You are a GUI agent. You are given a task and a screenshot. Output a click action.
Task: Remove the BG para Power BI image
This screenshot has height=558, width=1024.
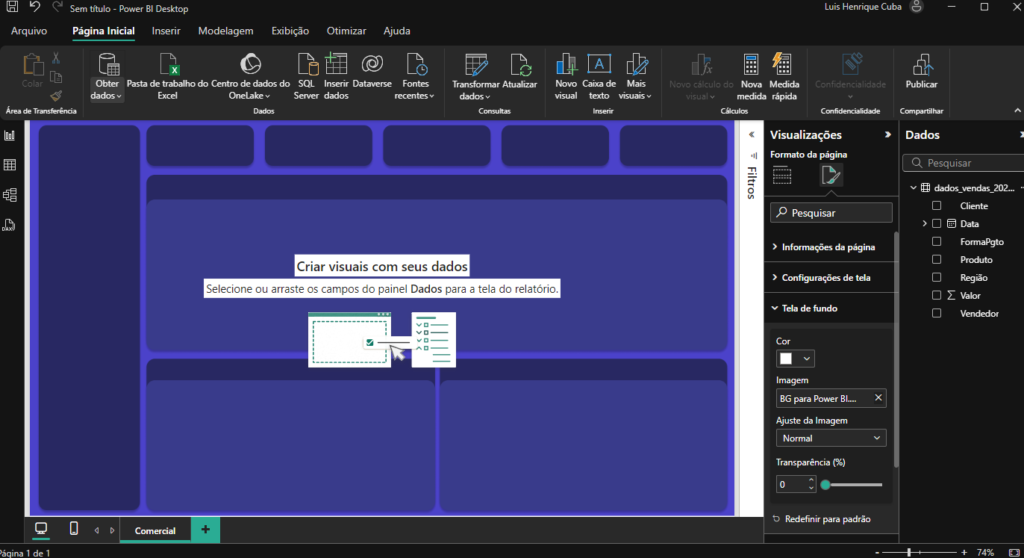pyautogui.click(x=878, y=397)
